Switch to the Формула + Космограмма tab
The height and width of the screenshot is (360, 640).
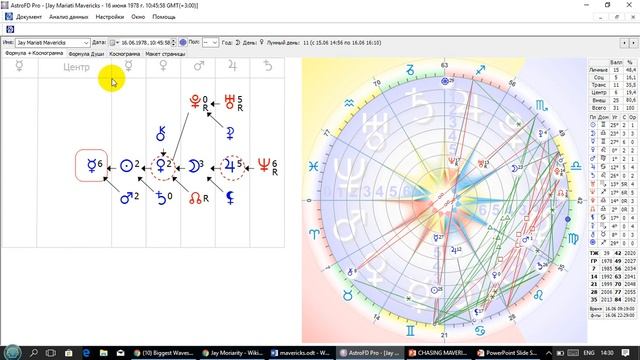coord(34,53)
